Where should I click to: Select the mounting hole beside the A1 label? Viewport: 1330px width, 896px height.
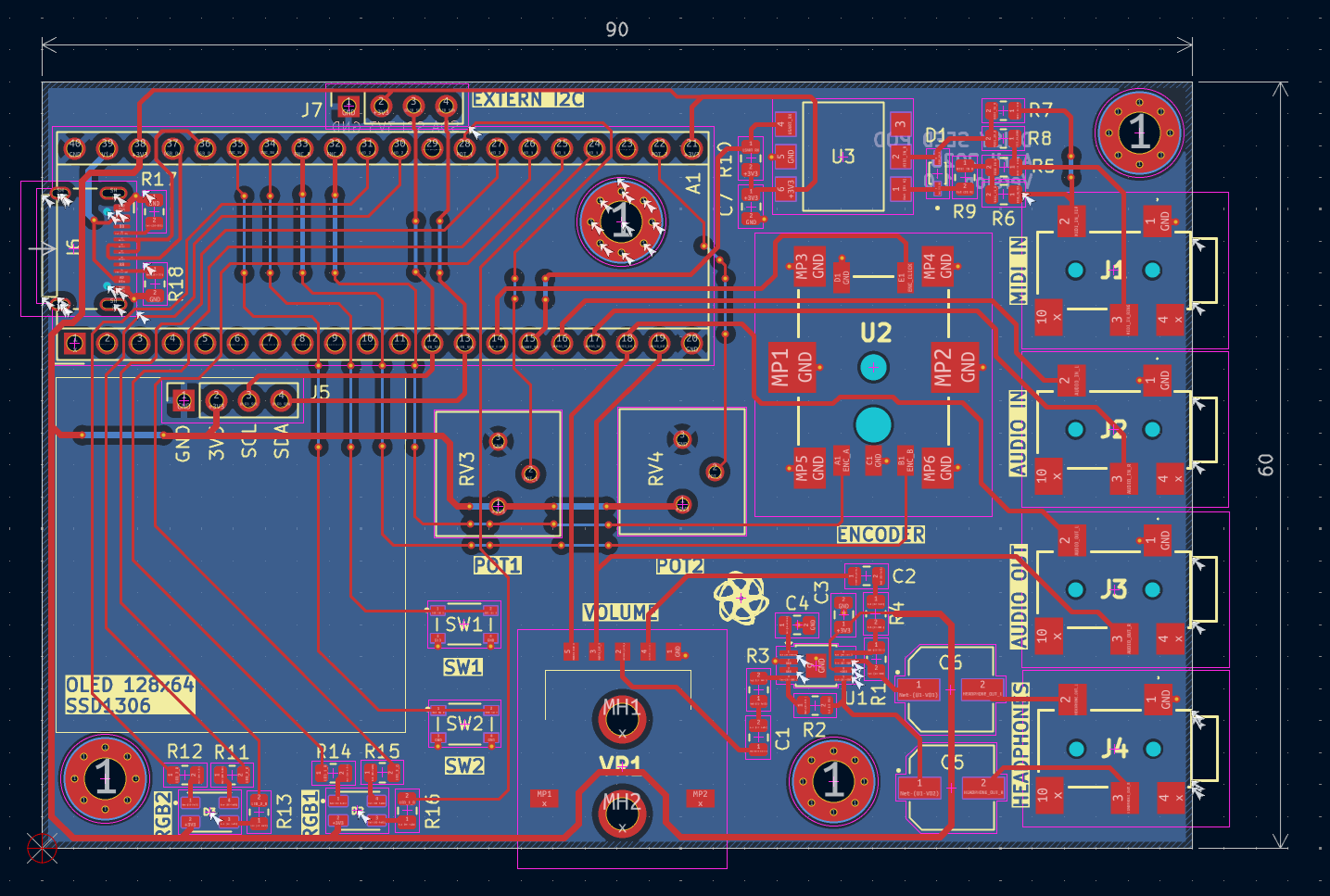coord(622,221)
